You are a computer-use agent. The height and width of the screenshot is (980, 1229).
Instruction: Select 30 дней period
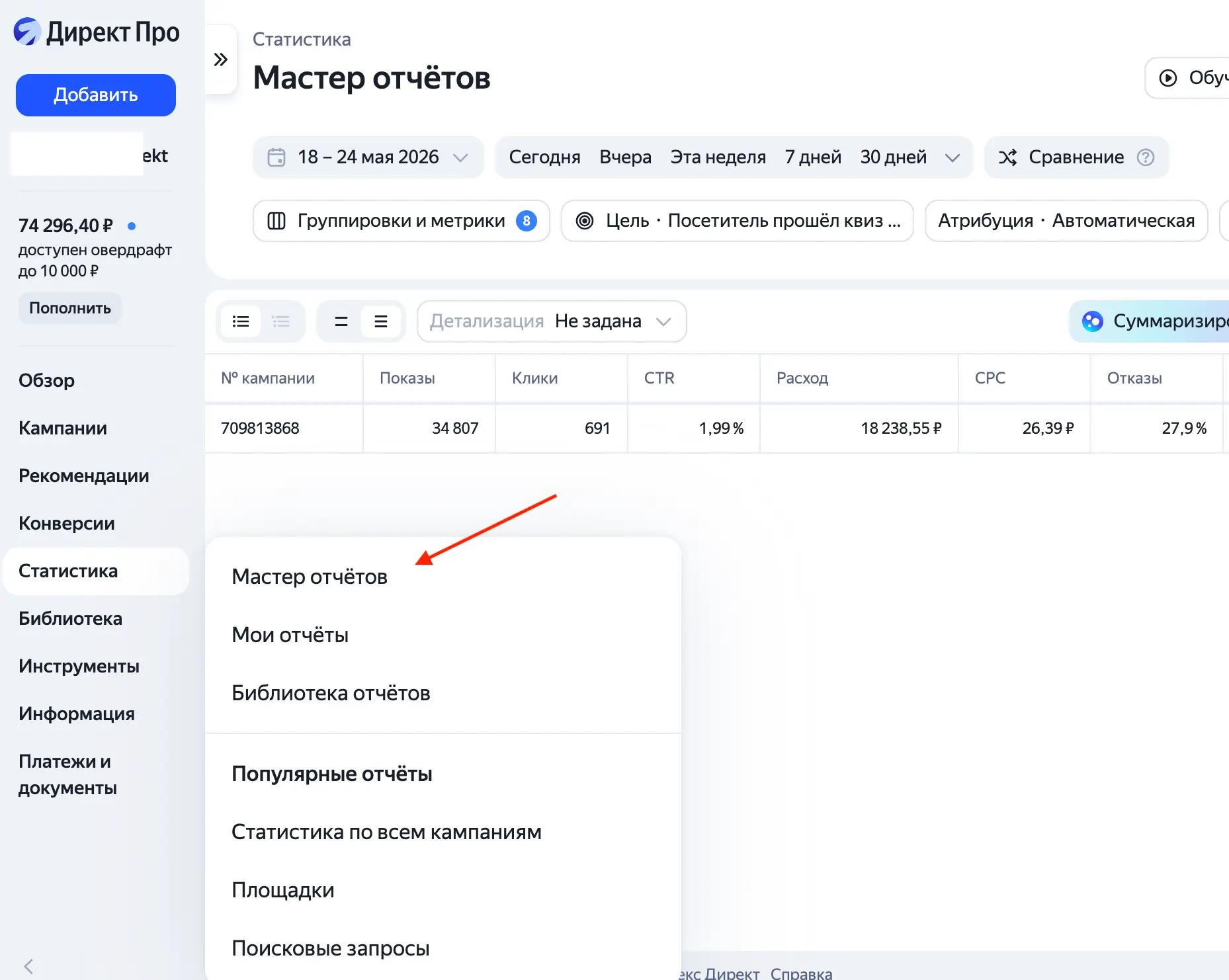tap(893, 157)
